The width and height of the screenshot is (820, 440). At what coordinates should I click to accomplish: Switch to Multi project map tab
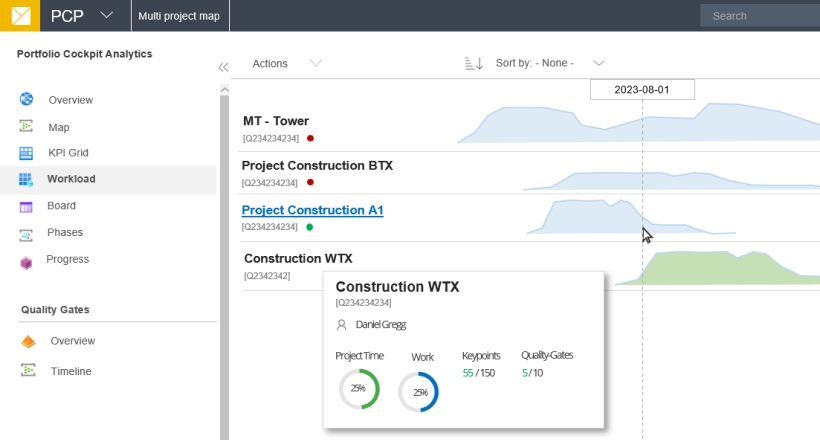click(x=180, y=15)
